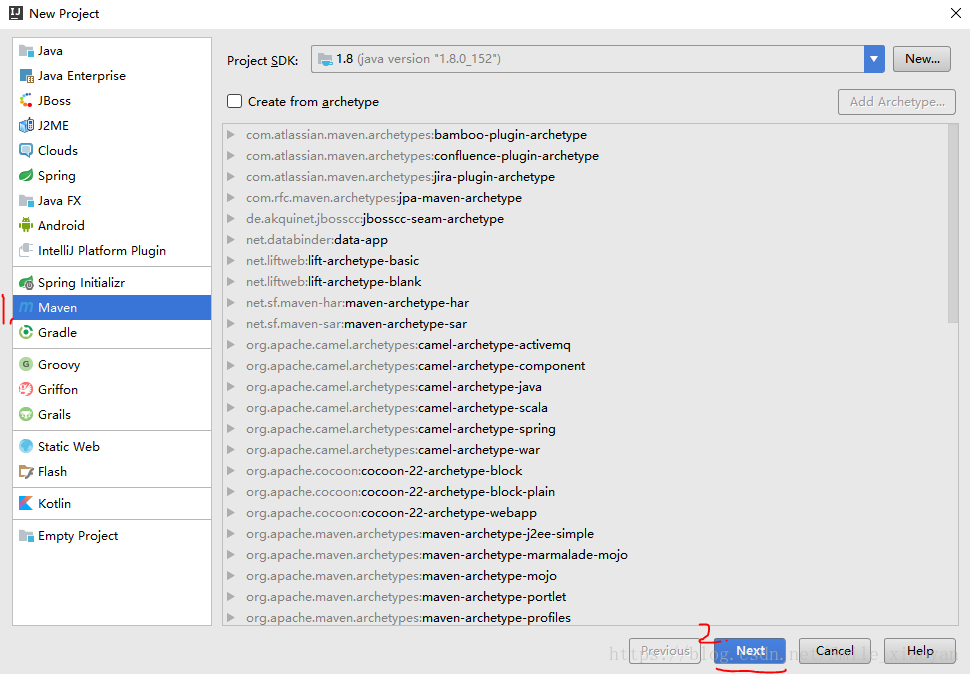
Task: Select maven-archetype-sar row
Action: 585,323
